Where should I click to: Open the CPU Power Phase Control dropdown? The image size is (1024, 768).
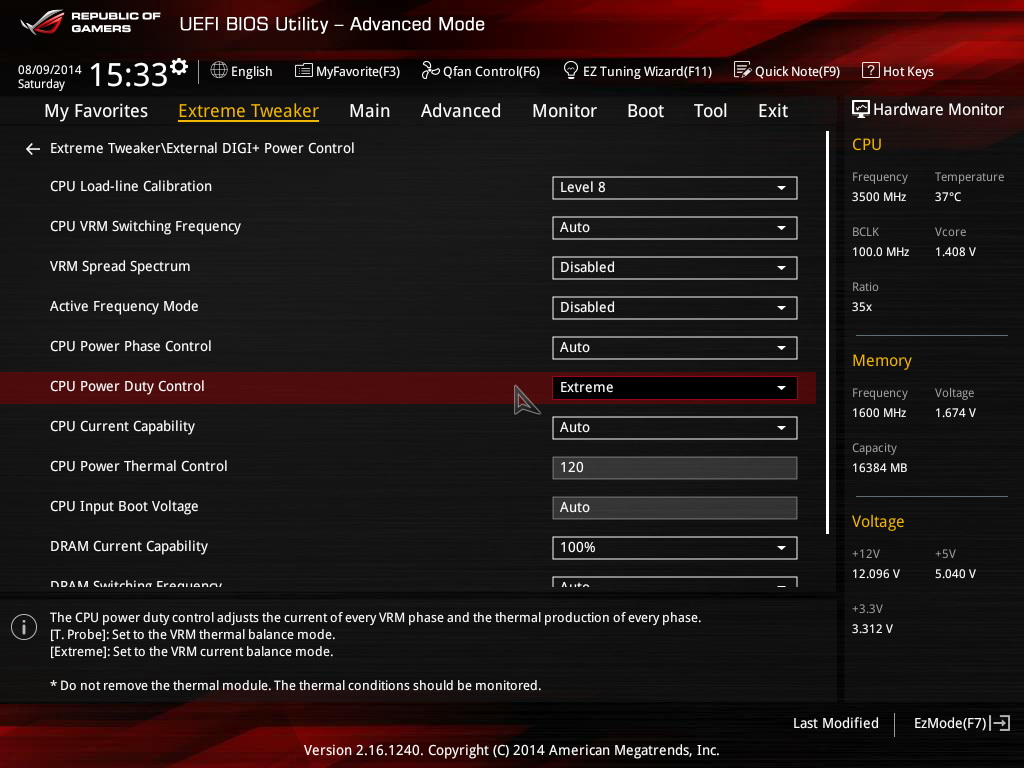coord(674,348)
